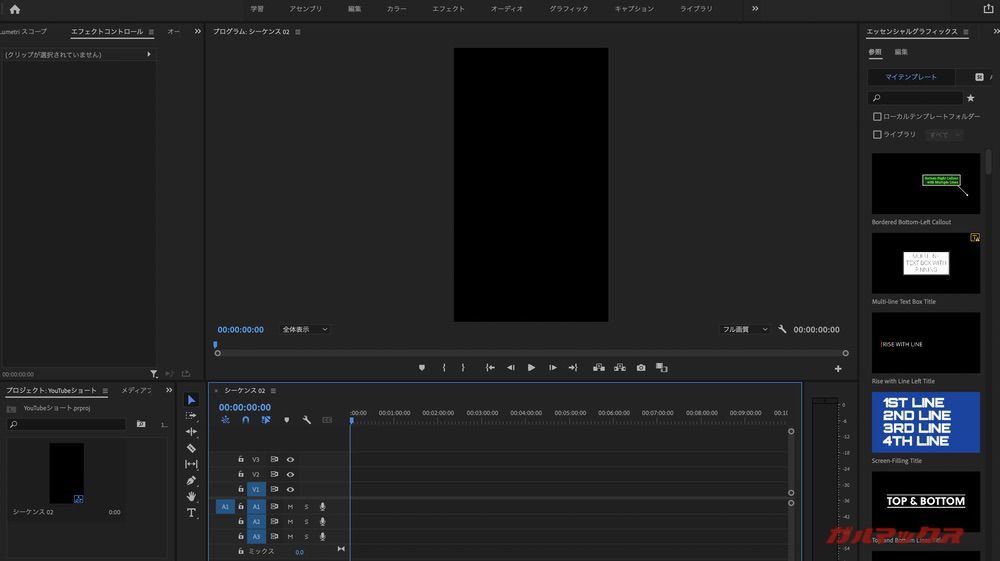The width and height of the screenshot is (1000, 561).
Task: Select the Hand tool
Action: [x=191, y=497]
